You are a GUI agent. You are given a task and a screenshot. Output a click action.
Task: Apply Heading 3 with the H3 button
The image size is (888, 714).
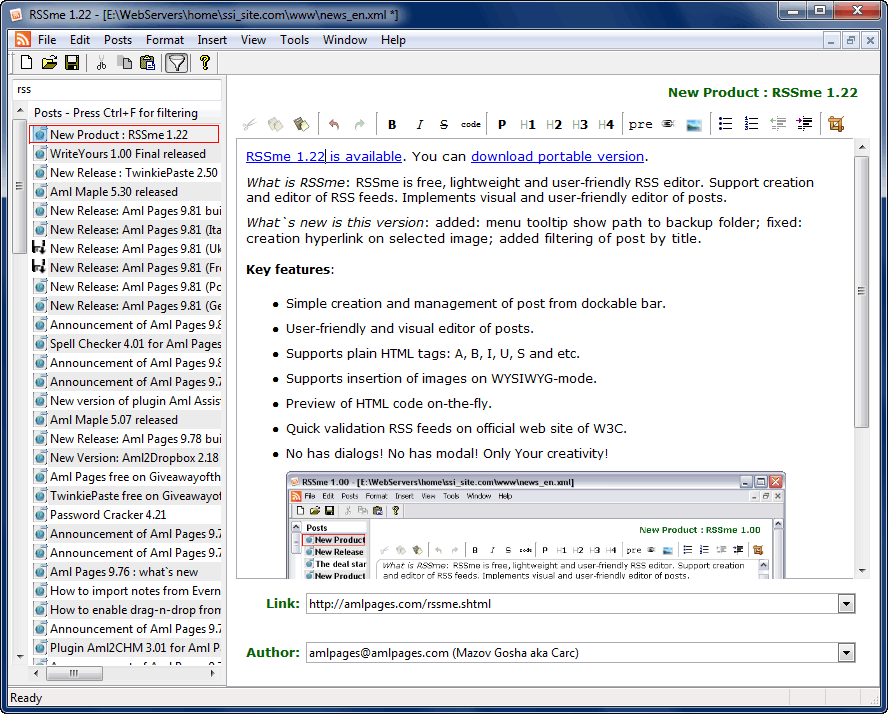pyautogui.click(x=579, y=125)
